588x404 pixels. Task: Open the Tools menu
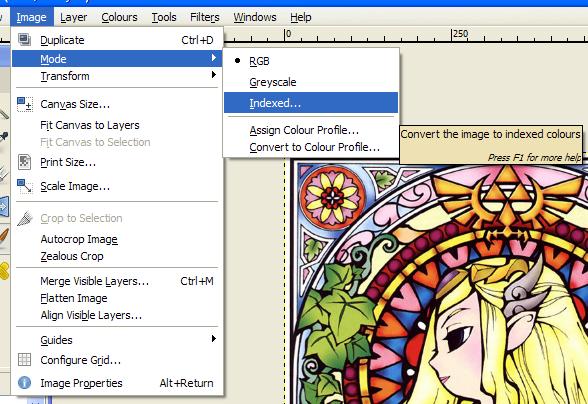click(x=164, y=17)
